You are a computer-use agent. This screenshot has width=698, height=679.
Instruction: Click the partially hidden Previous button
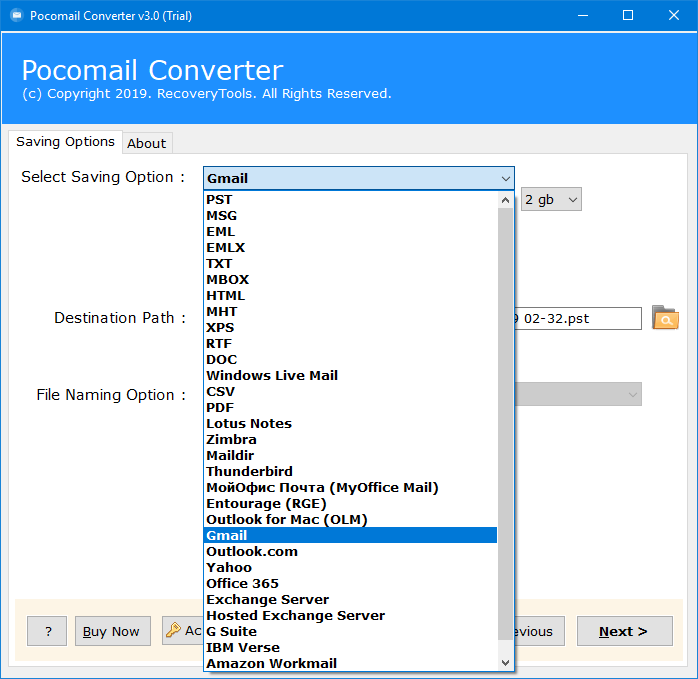[x=540, y=631]
